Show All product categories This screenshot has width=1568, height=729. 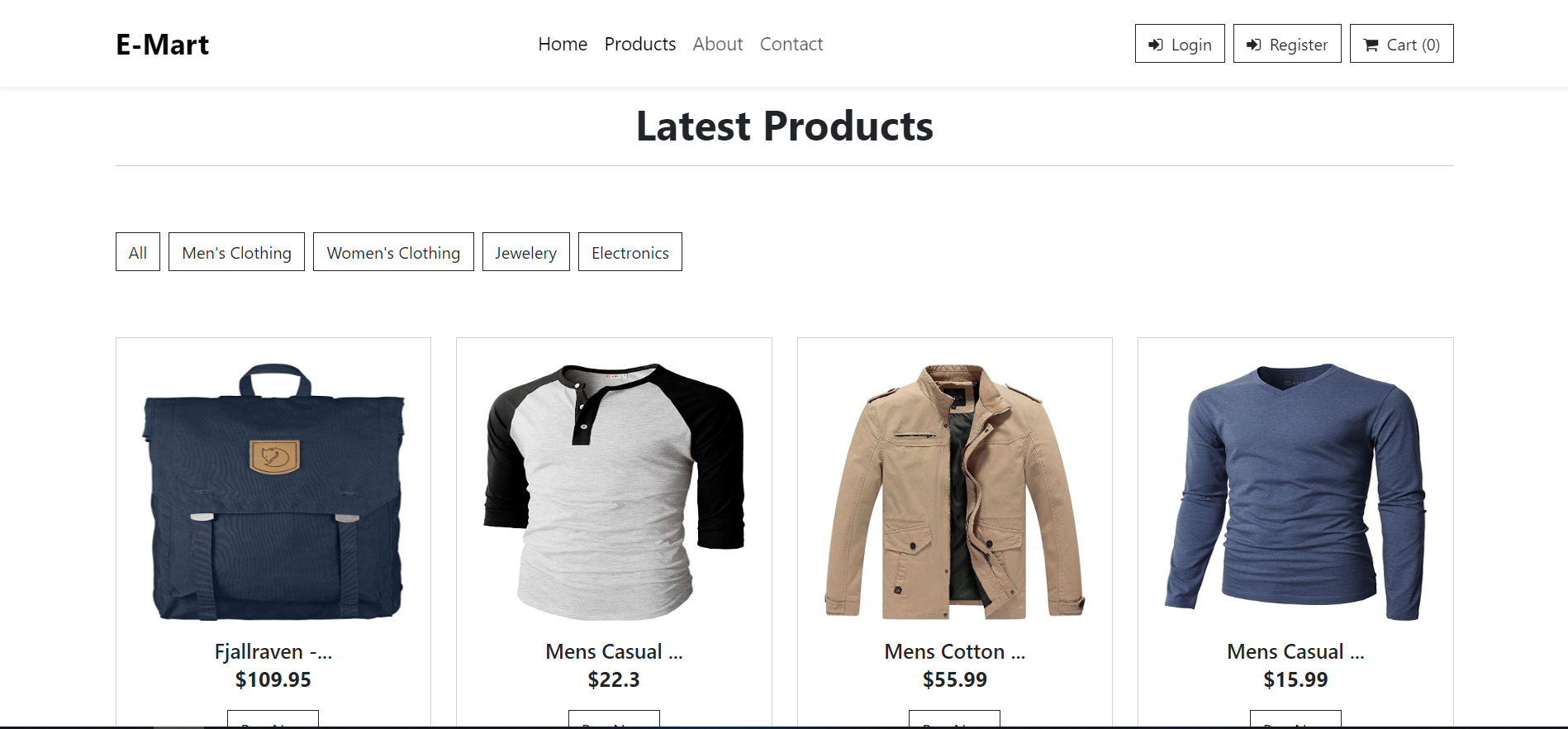click(138, 252)
